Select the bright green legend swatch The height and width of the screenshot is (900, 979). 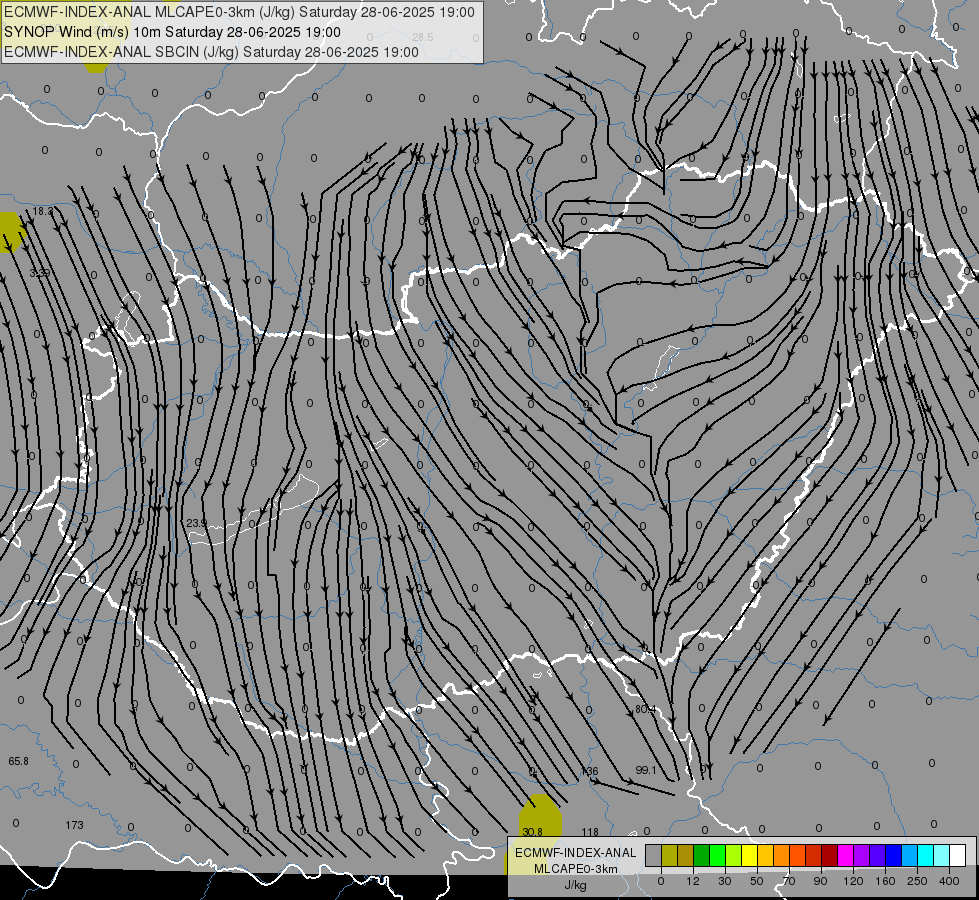(x=717, y=855)
